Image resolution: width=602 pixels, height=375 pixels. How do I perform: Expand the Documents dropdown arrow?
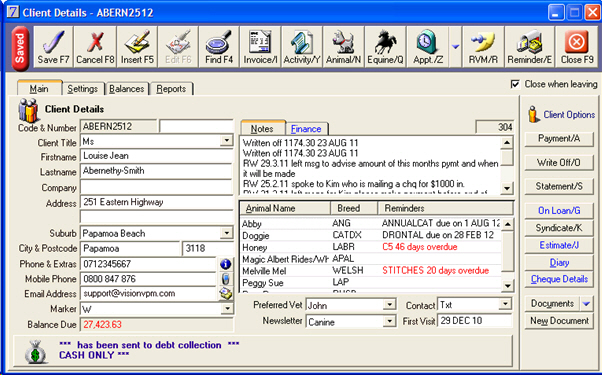click(586, 304)
